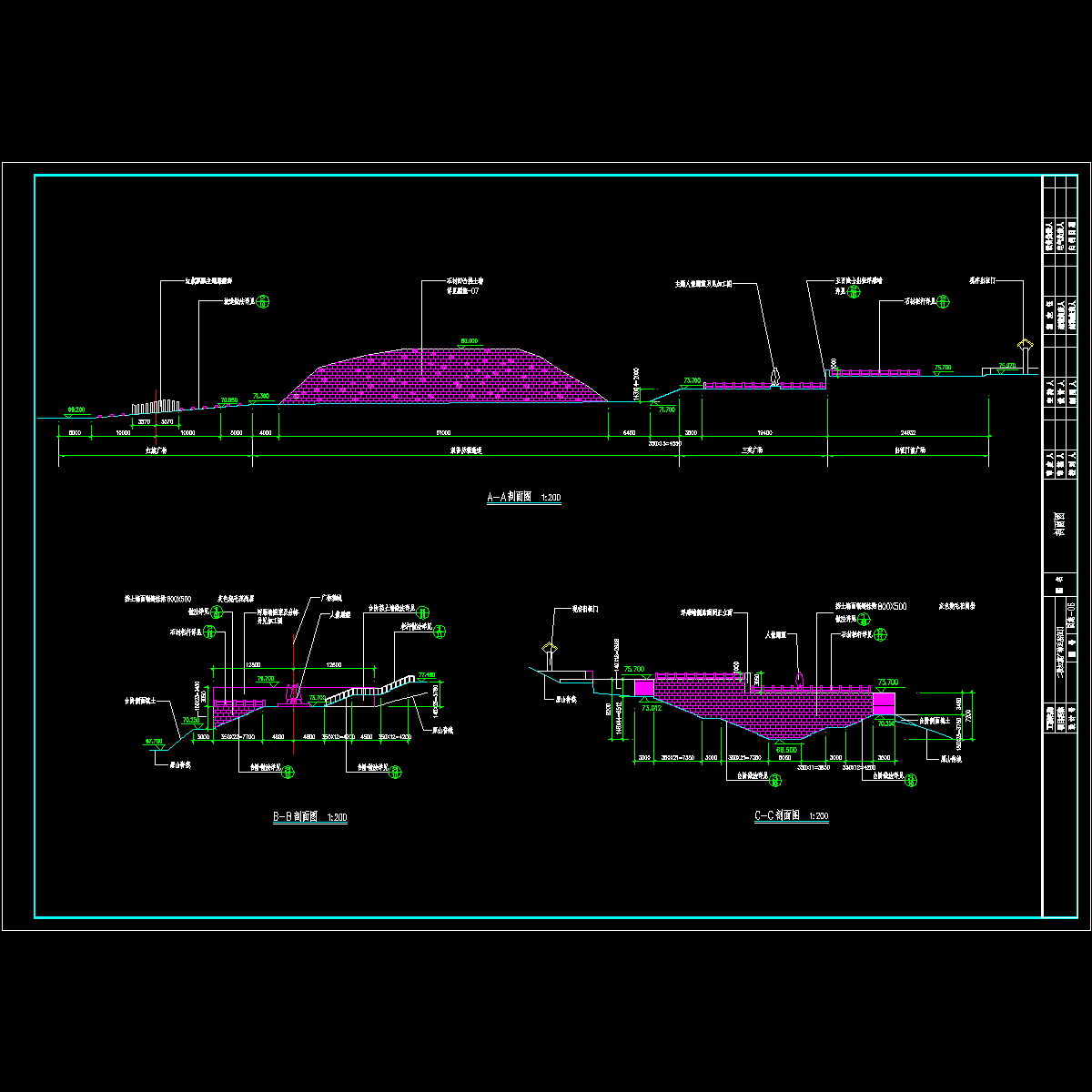Select the vertical drawing title in title block
Image resolution: width=1092 pixels, height=1092 pixels.
click(1058, 523)
